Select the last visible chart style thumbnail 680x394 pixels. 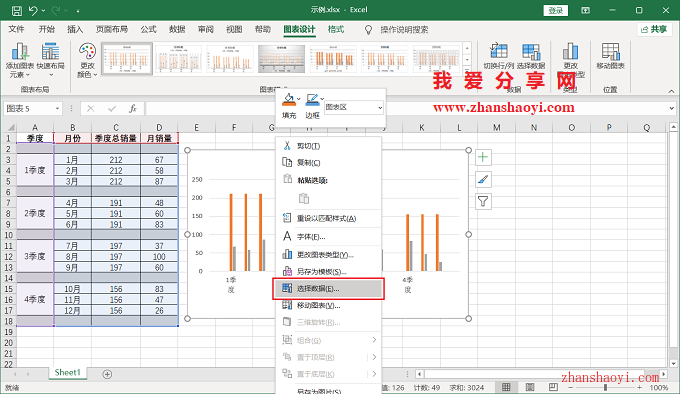click(x=437, y=59)
